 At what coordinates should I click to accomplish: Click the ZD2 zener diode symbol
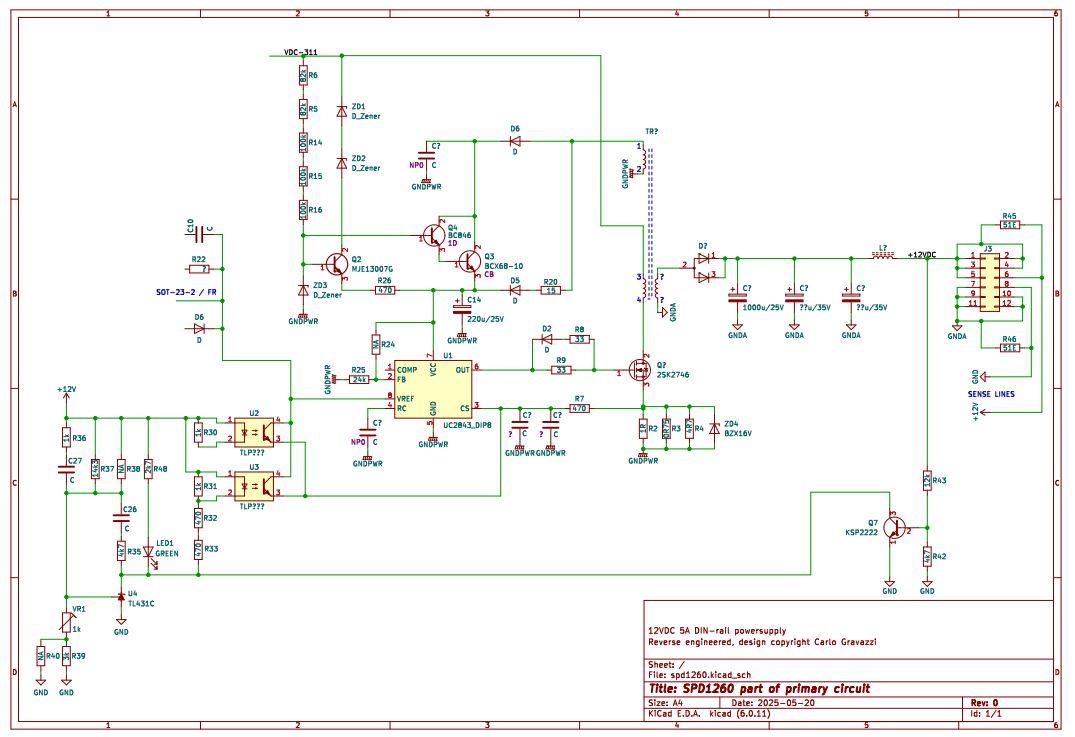coord(341,163)
